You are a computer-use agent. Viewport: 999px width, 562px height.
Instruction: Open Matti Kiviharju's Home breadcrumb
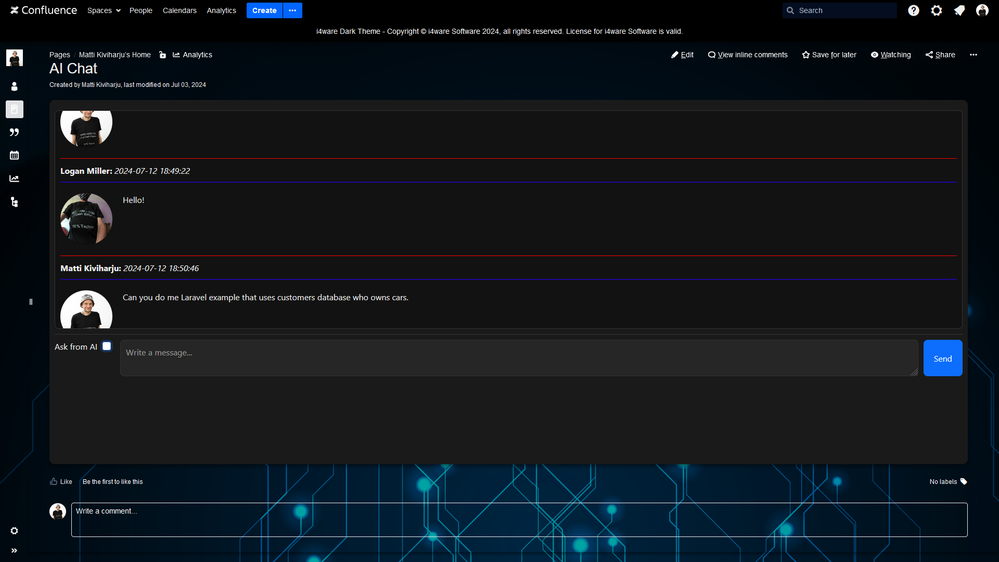coord(115,55)
